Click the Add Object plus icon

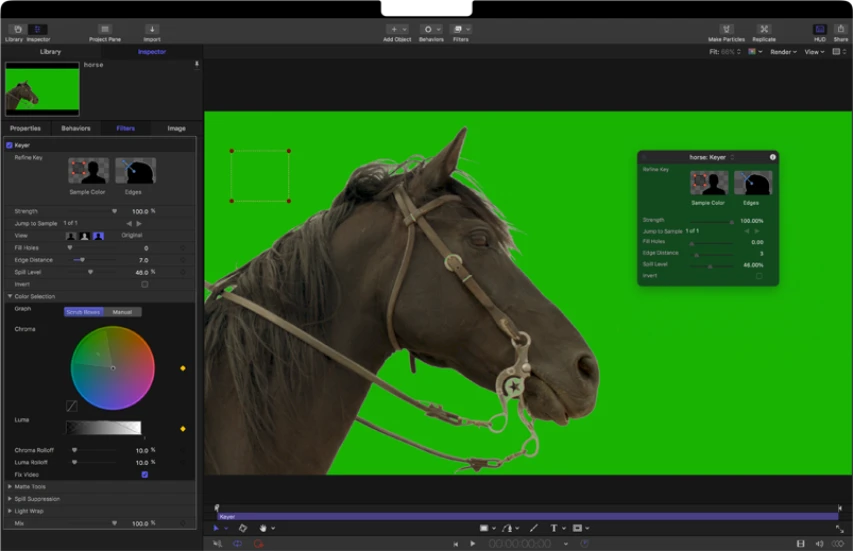coord(394,29)
